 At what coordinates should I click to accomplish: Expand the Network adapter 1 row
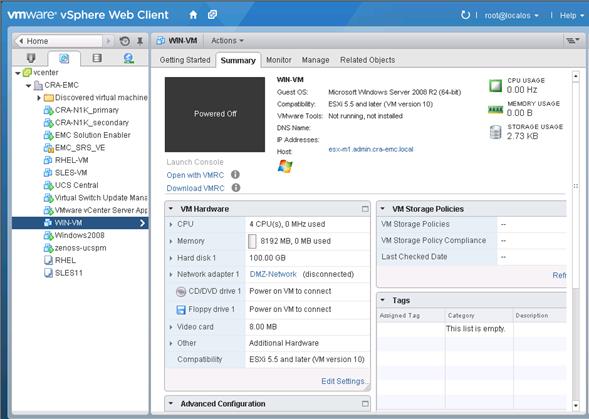pos(171,275)
